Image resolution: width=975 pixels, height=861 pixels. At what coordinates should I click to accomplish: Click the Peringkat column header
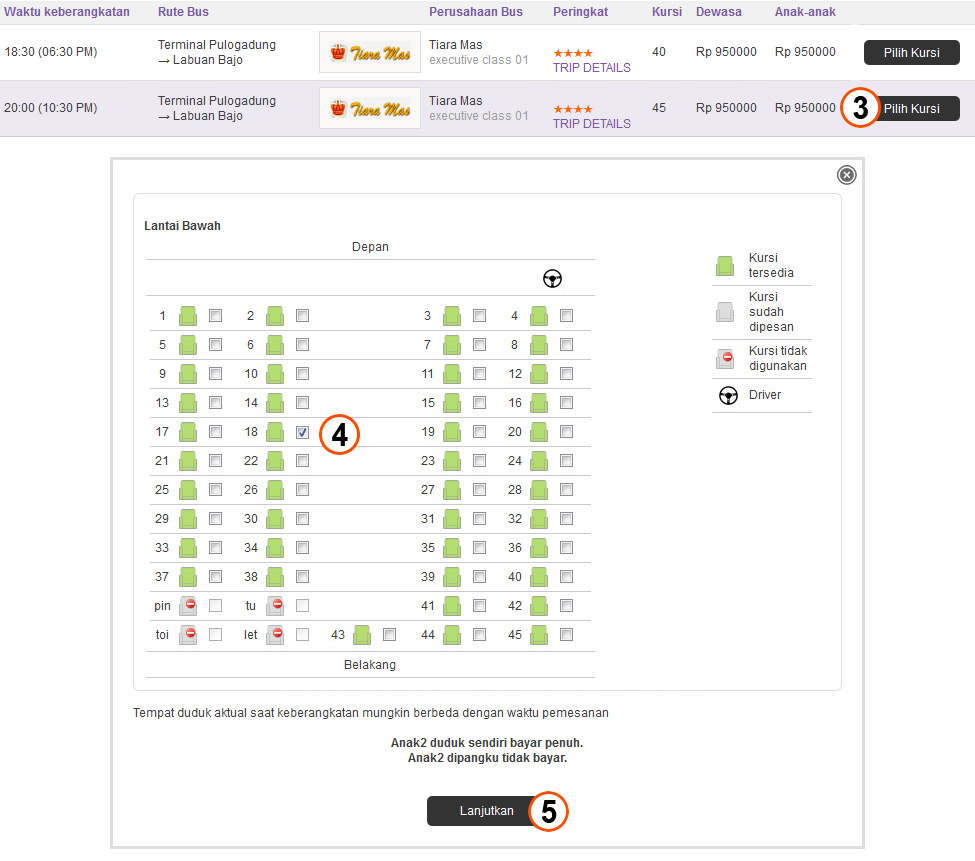580,12
